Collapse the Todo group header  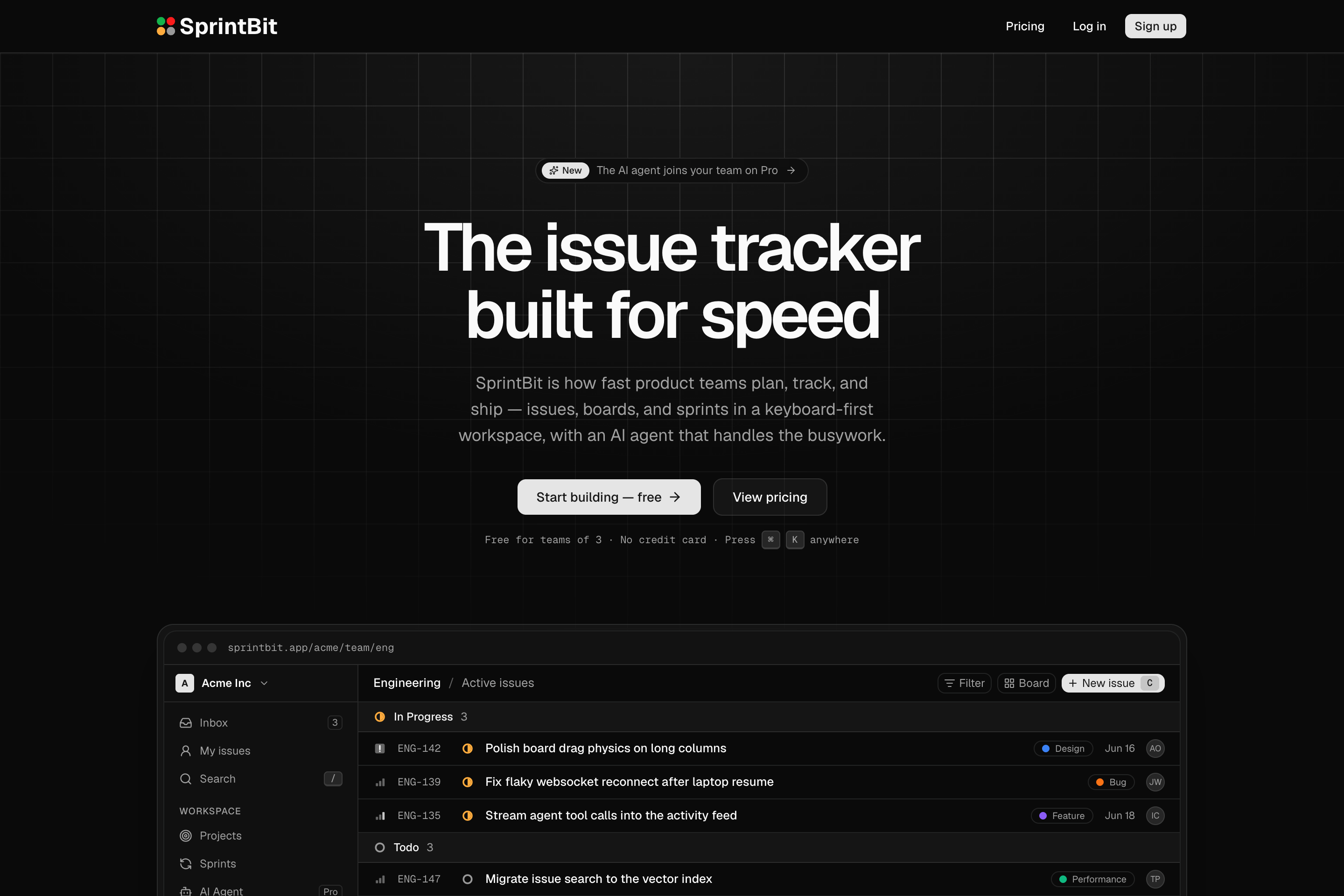point(769,847)
